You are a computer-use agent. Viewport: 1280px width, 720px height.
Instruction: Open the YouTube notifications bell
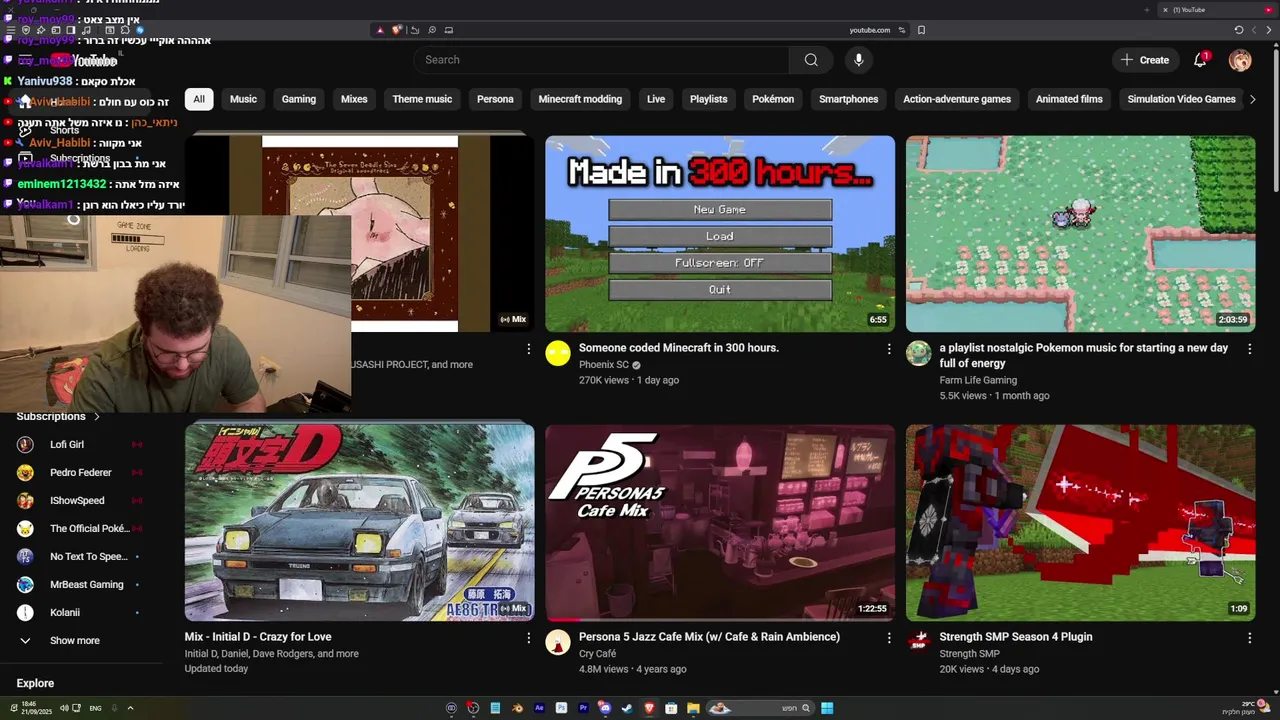1200,60
